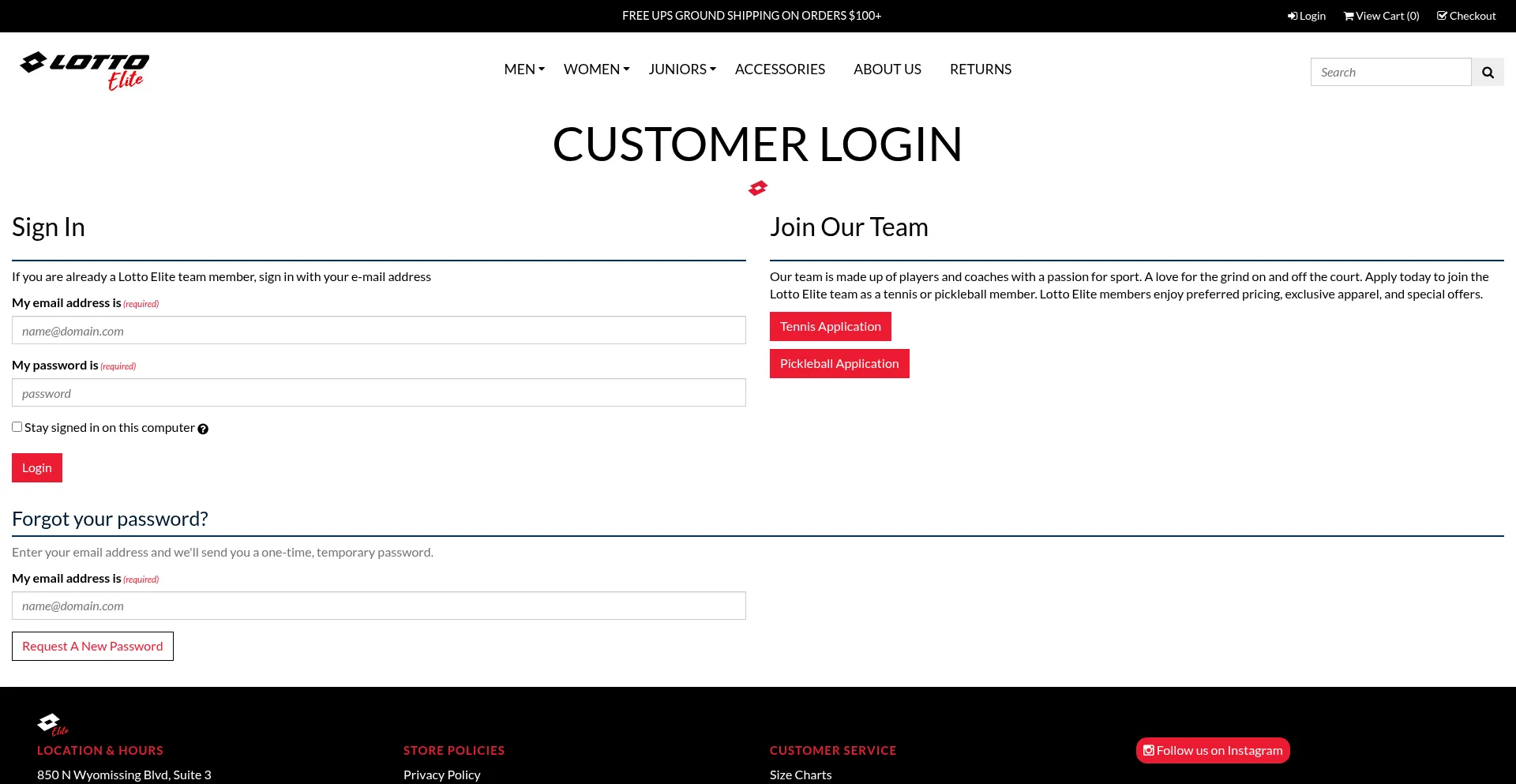Image resolution: width=1516 pixels, height=784 pixels.
Task: Click the Sign In heading
Action: pos(48,227)
